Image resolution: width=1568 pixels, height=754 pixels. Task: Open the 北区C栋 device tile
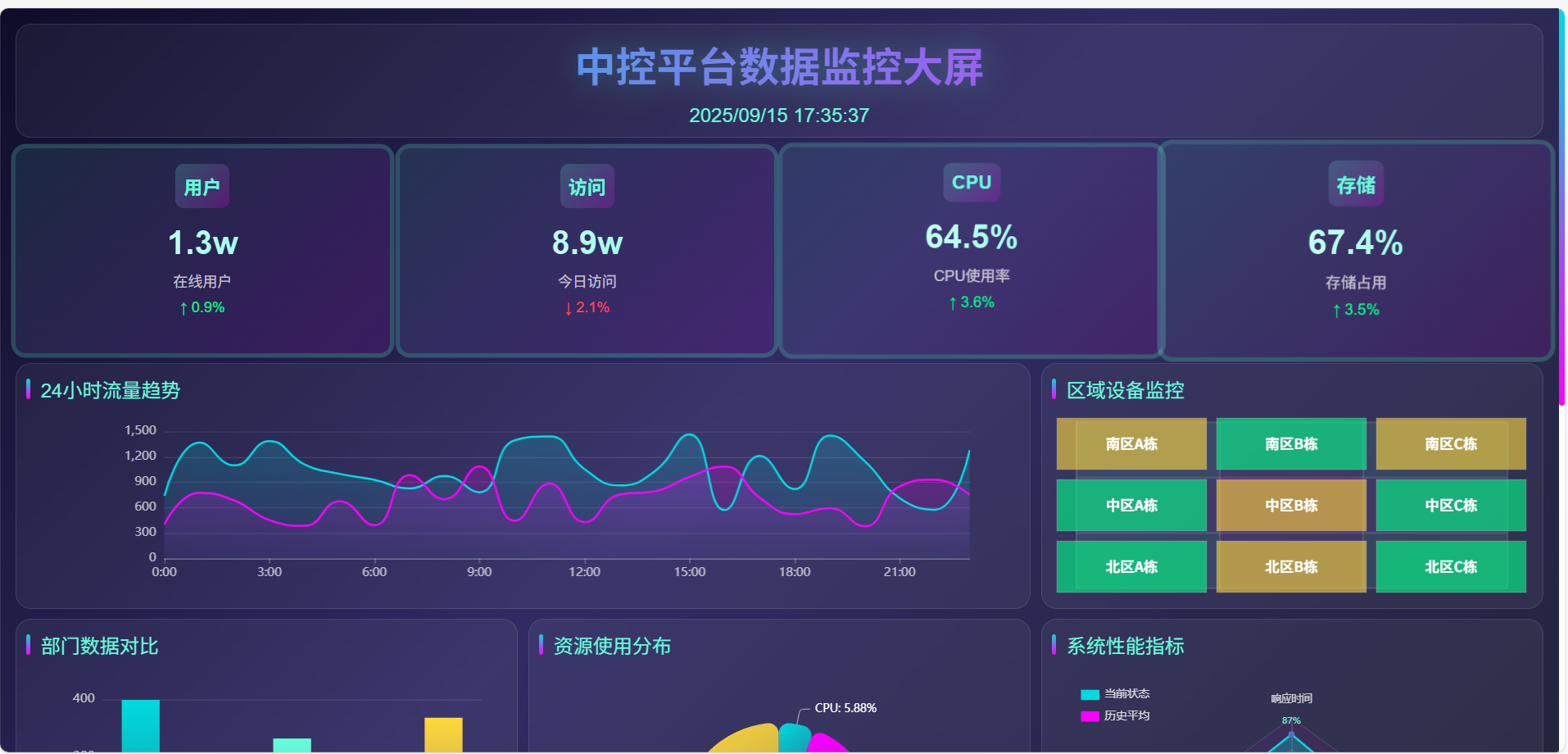(x=1451, y=566)
